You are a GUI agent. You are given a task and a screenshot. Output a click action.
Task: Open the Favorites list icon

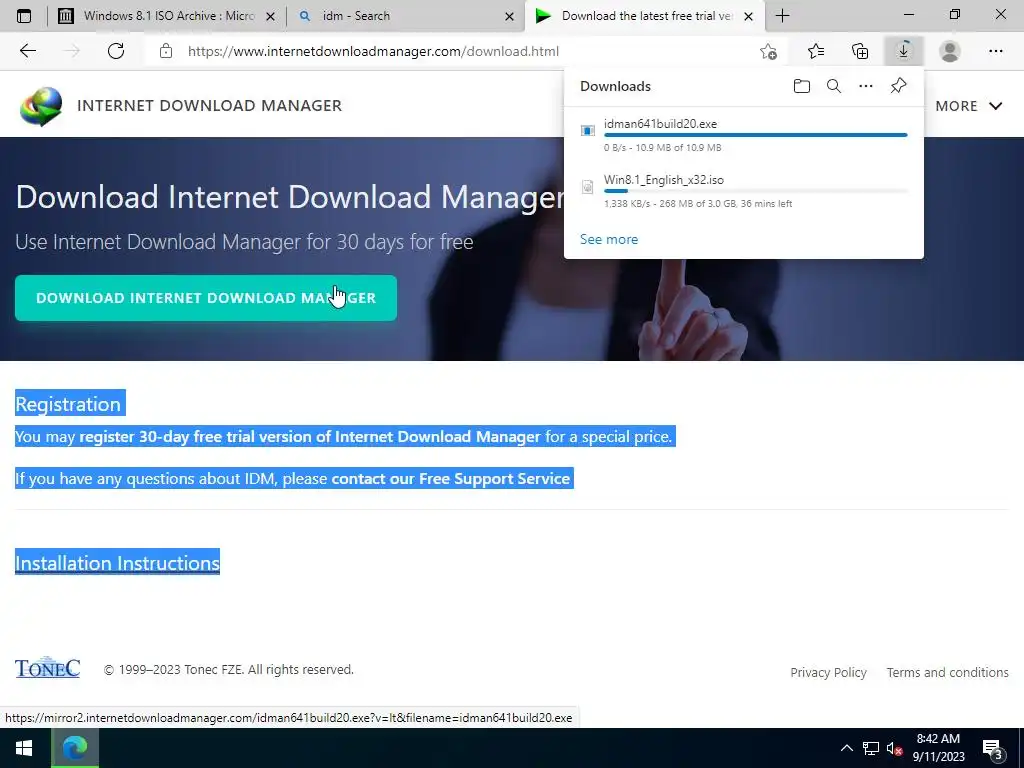(816, 51)
